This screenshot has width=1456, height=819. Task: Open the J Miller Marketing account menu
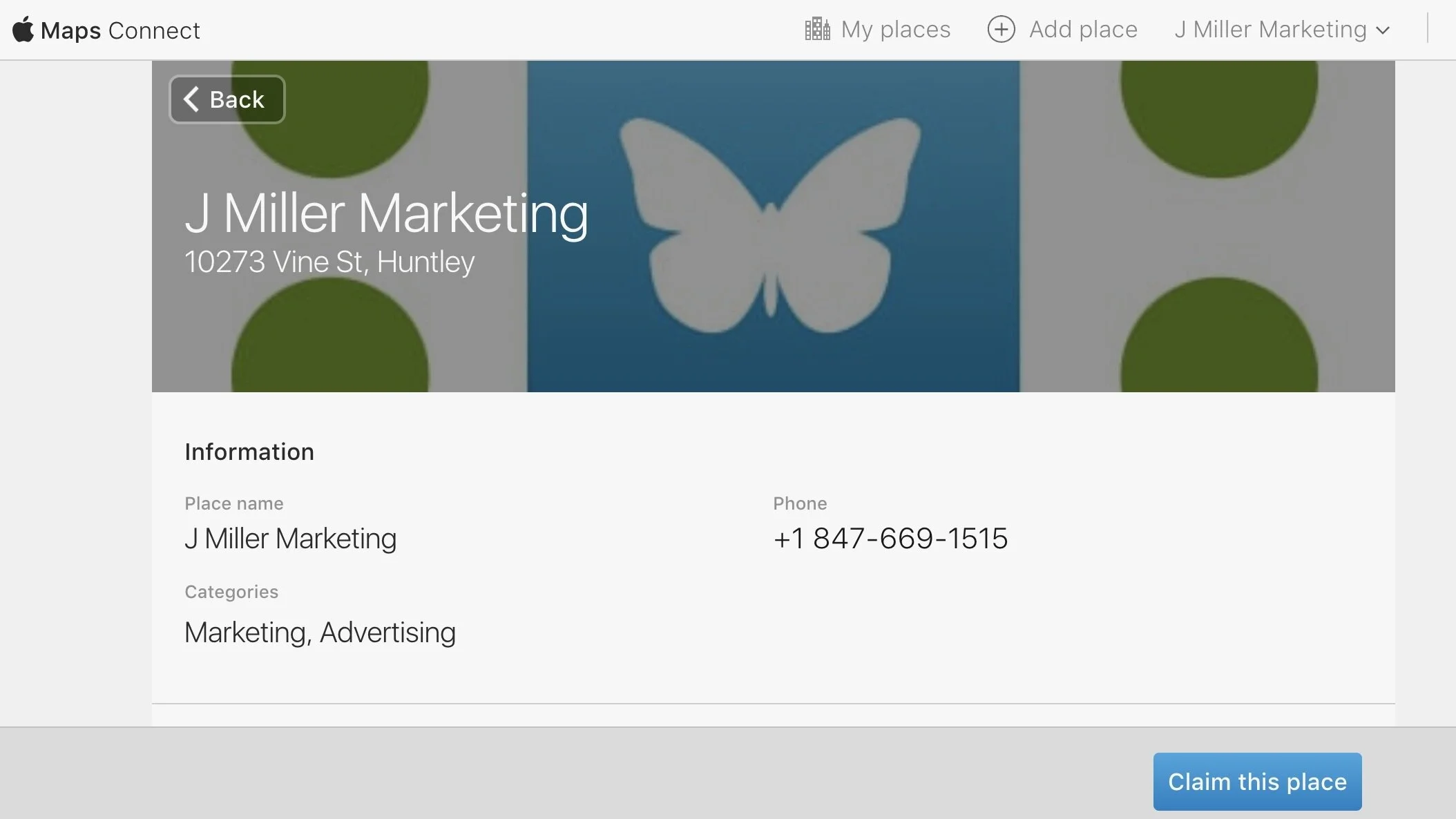[x=1270, y=30]
